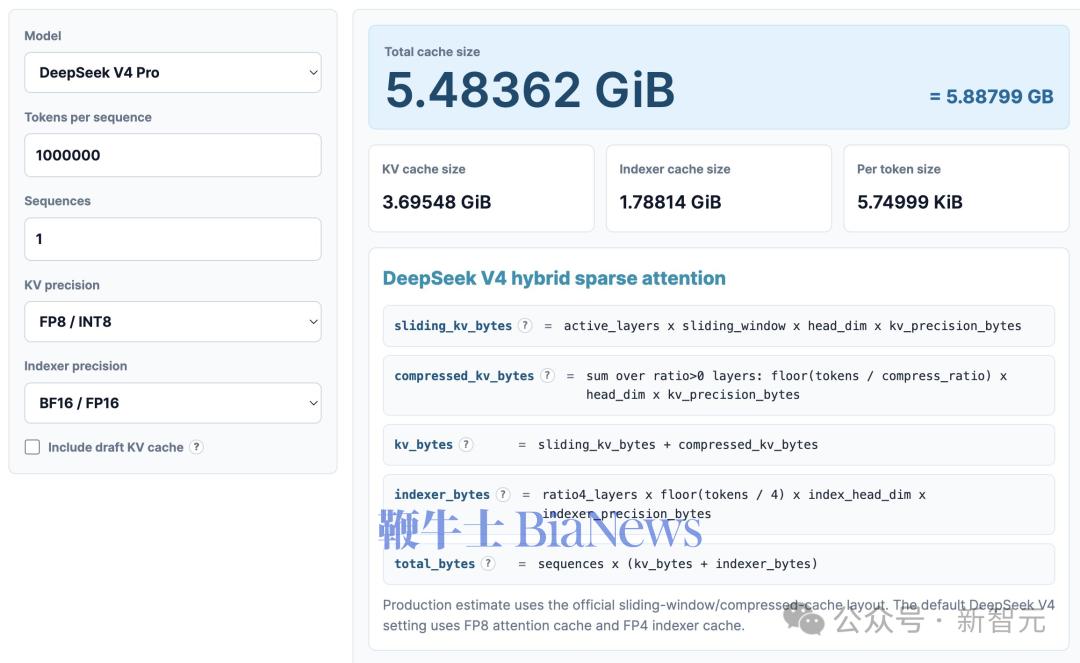Click the compressed_kv_bytes formula label
Viewport: 1080px width, 663px height.
pyautogui.click(x=464, y=376)
